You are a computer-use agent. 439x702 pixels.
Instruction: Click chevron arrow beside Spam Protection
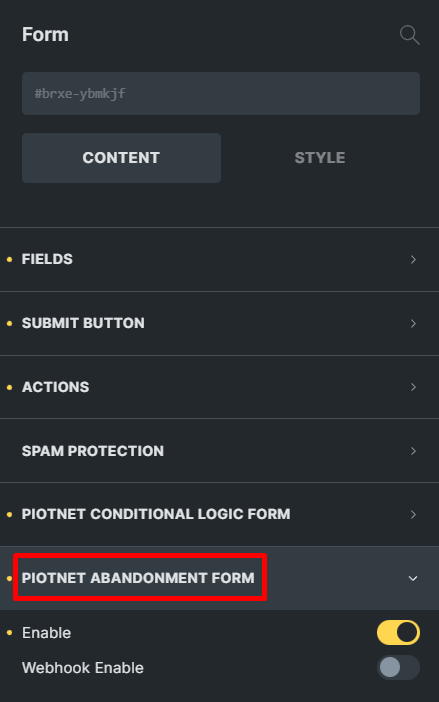(x=413, y=451)
